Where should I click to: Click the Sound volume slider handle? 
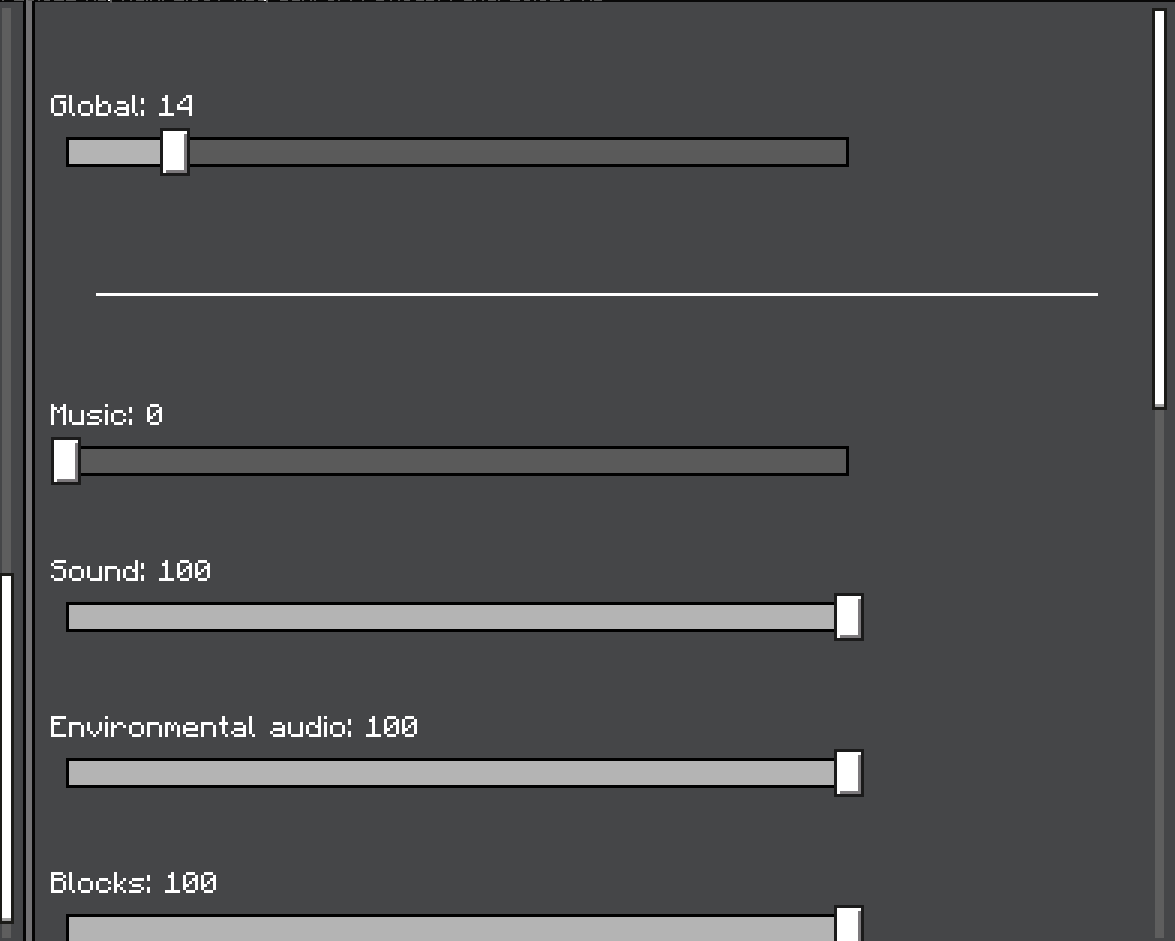[848, 617]
